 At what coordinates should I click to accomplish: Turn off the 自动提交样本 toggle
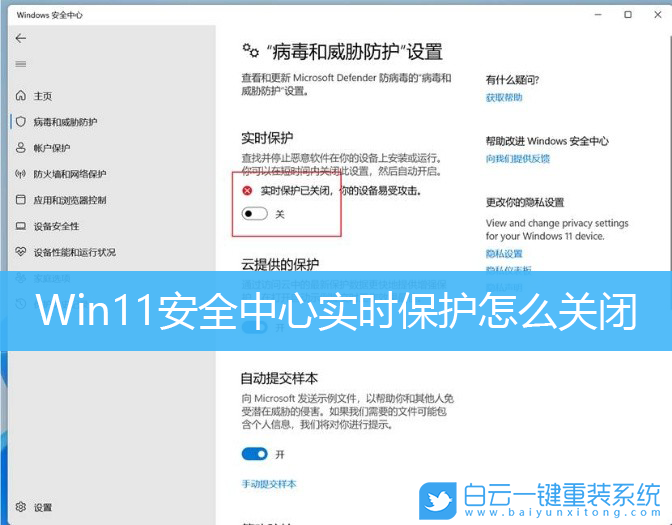coord(255,454)
